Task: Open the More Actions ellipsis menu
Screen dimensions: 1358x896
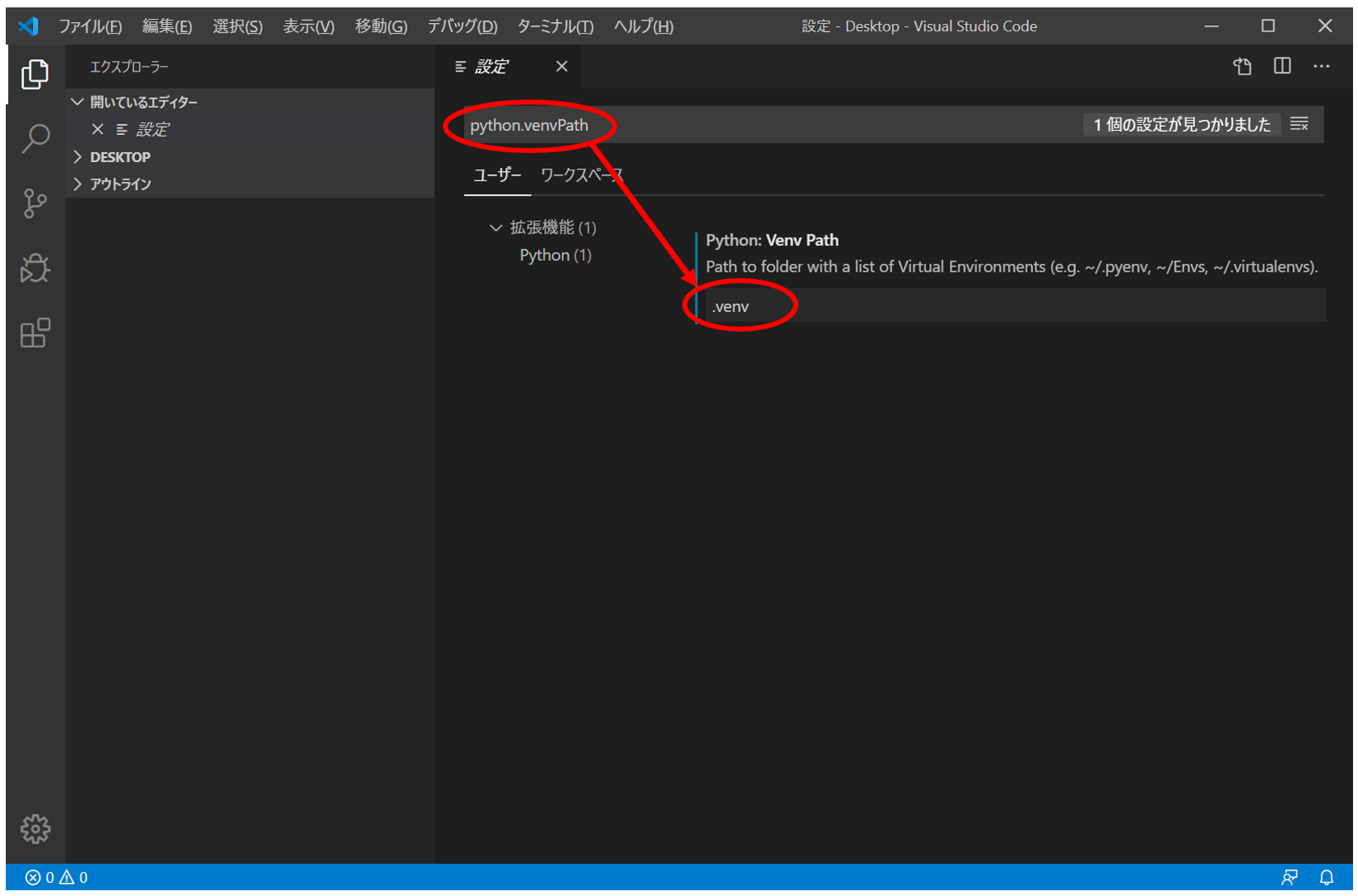Action: (x=1322, y=66)
